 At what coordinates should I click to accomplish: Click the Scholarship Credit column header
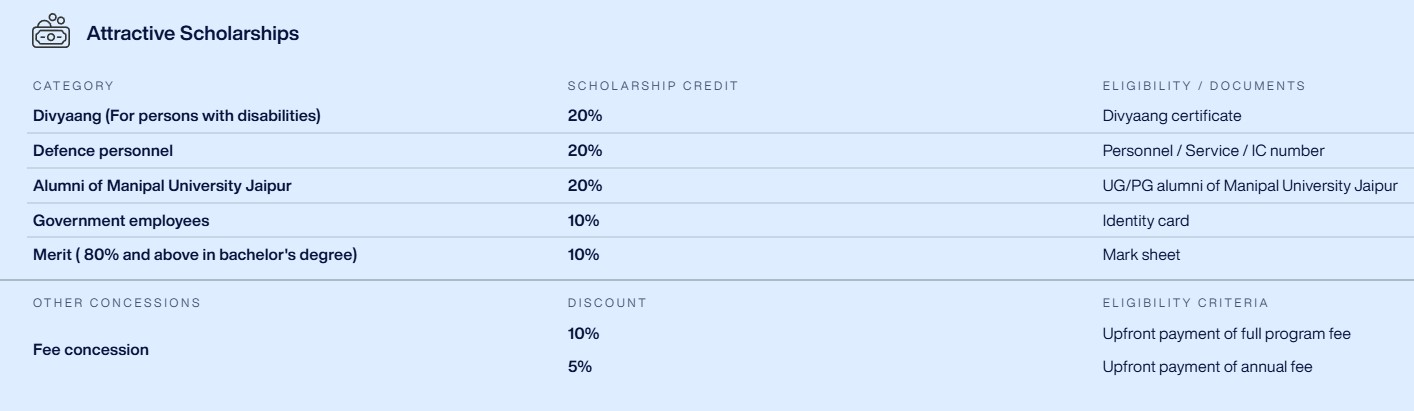click(652, 86)
